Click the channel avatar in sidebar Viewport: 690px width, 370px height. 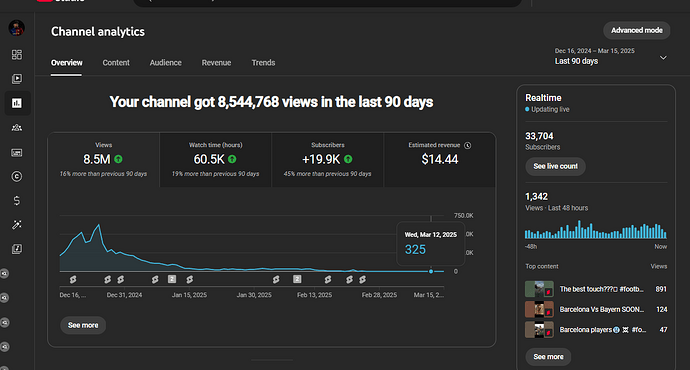pyautogui.click(x=17, y=28)
